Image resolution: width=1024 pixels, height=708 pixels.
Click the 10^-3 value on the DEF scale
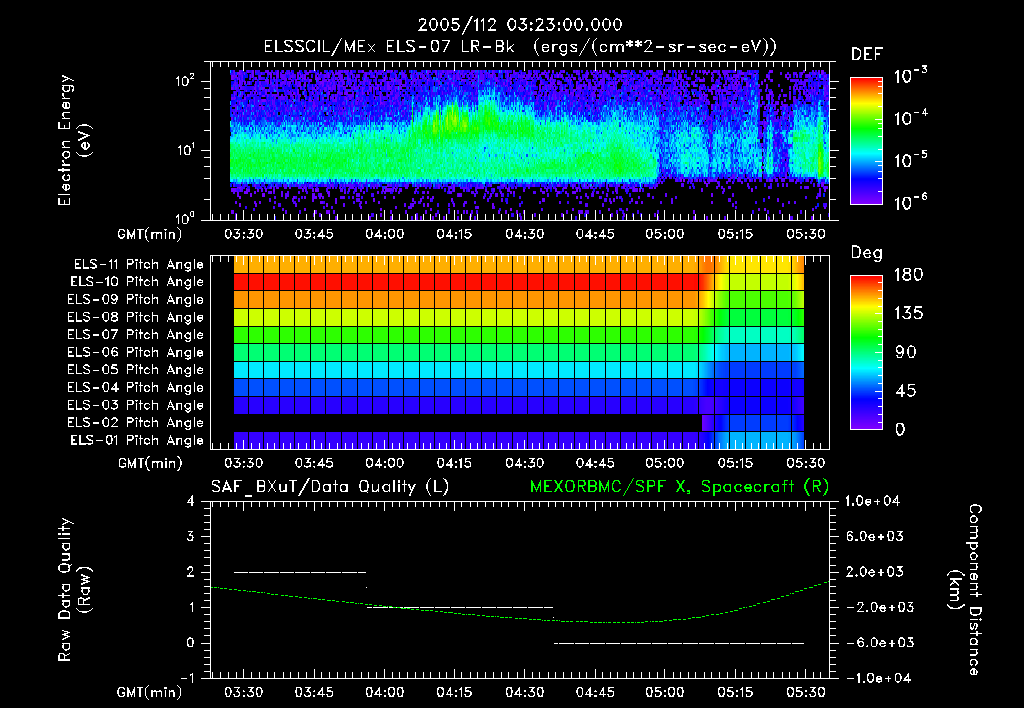(x=911, y=76)
